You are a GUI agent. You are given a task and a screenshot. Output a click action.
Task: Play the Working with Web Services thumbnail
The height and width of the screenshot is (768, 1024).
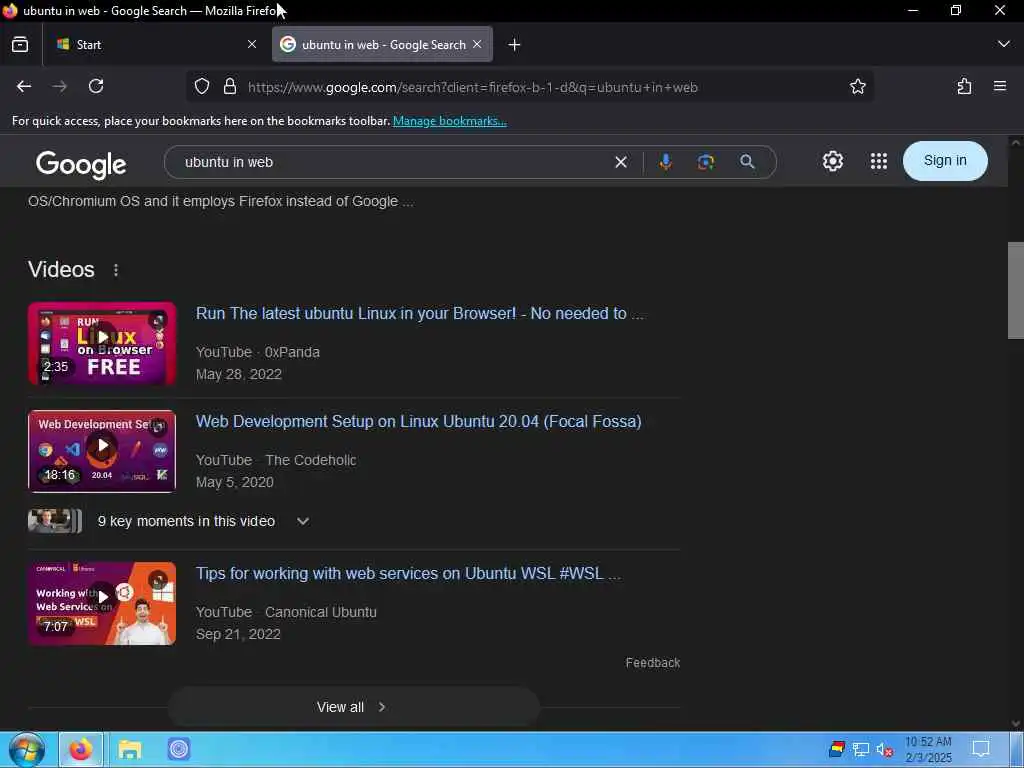click(102, 603)
